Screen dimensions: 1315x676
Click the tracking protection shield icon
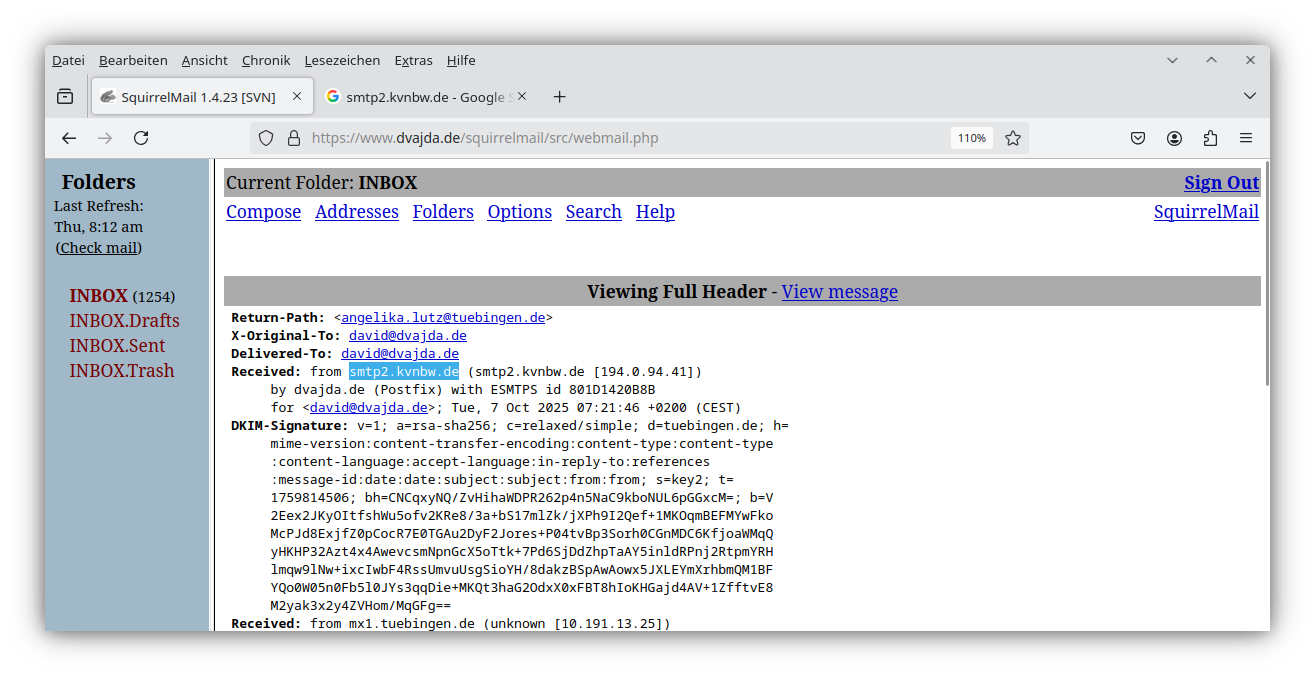(x=265, y=137)
